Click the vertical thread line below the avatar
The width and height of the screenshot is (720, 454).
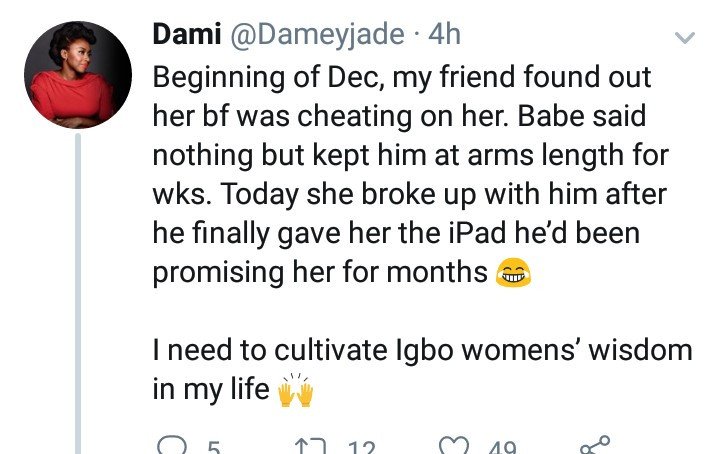(78, 294)
